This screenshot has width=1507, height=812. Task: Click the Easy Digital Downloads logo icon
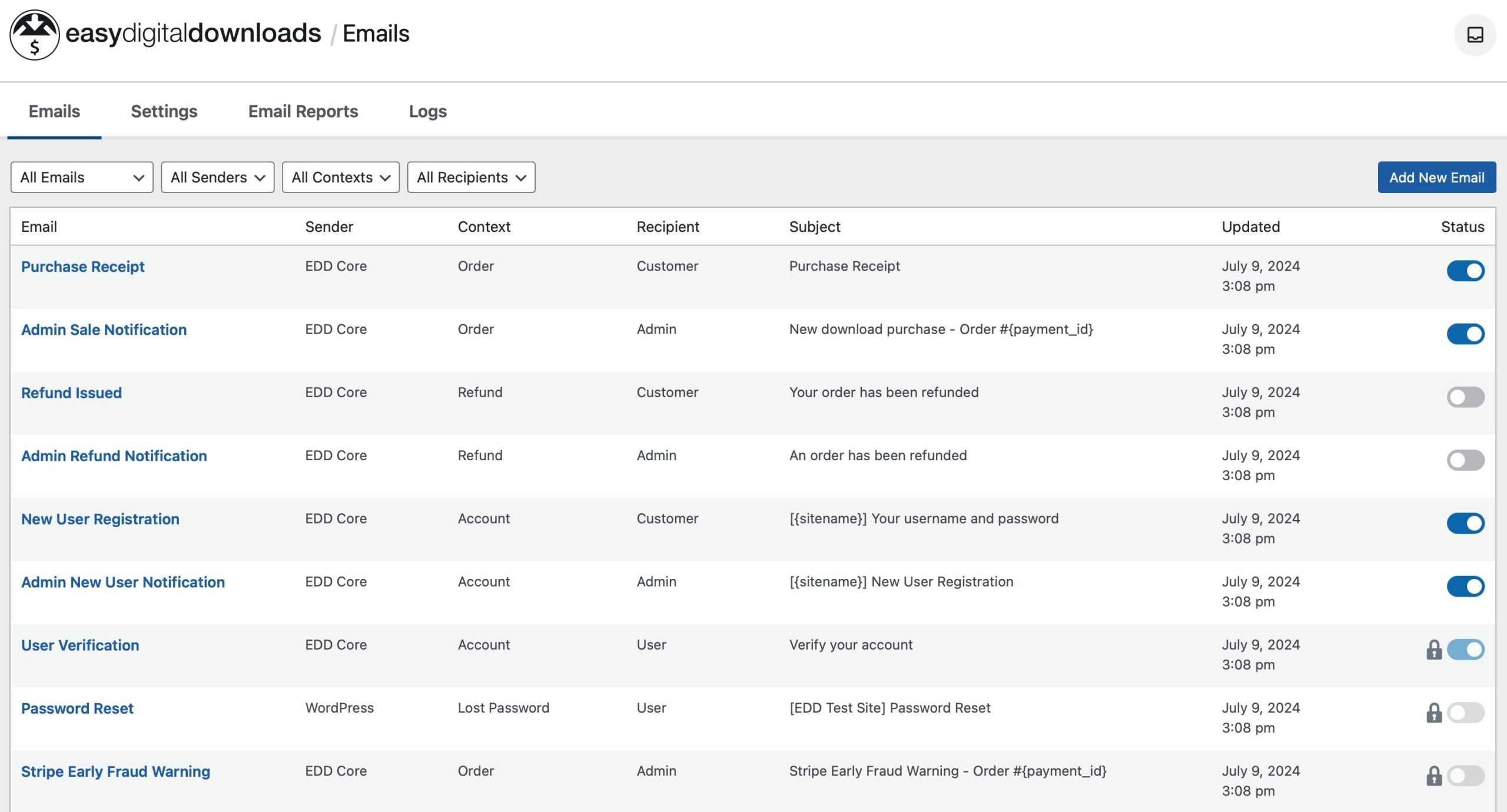34,35
